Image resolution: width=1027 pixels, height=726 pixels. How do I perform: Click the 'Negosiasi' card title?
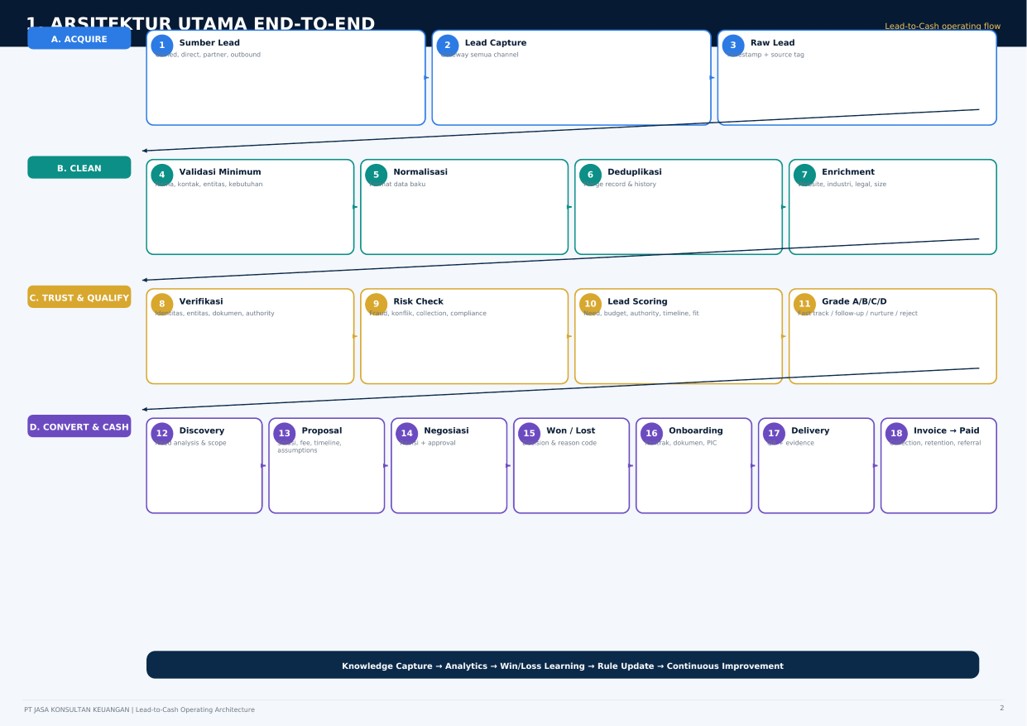coord(446,430)
